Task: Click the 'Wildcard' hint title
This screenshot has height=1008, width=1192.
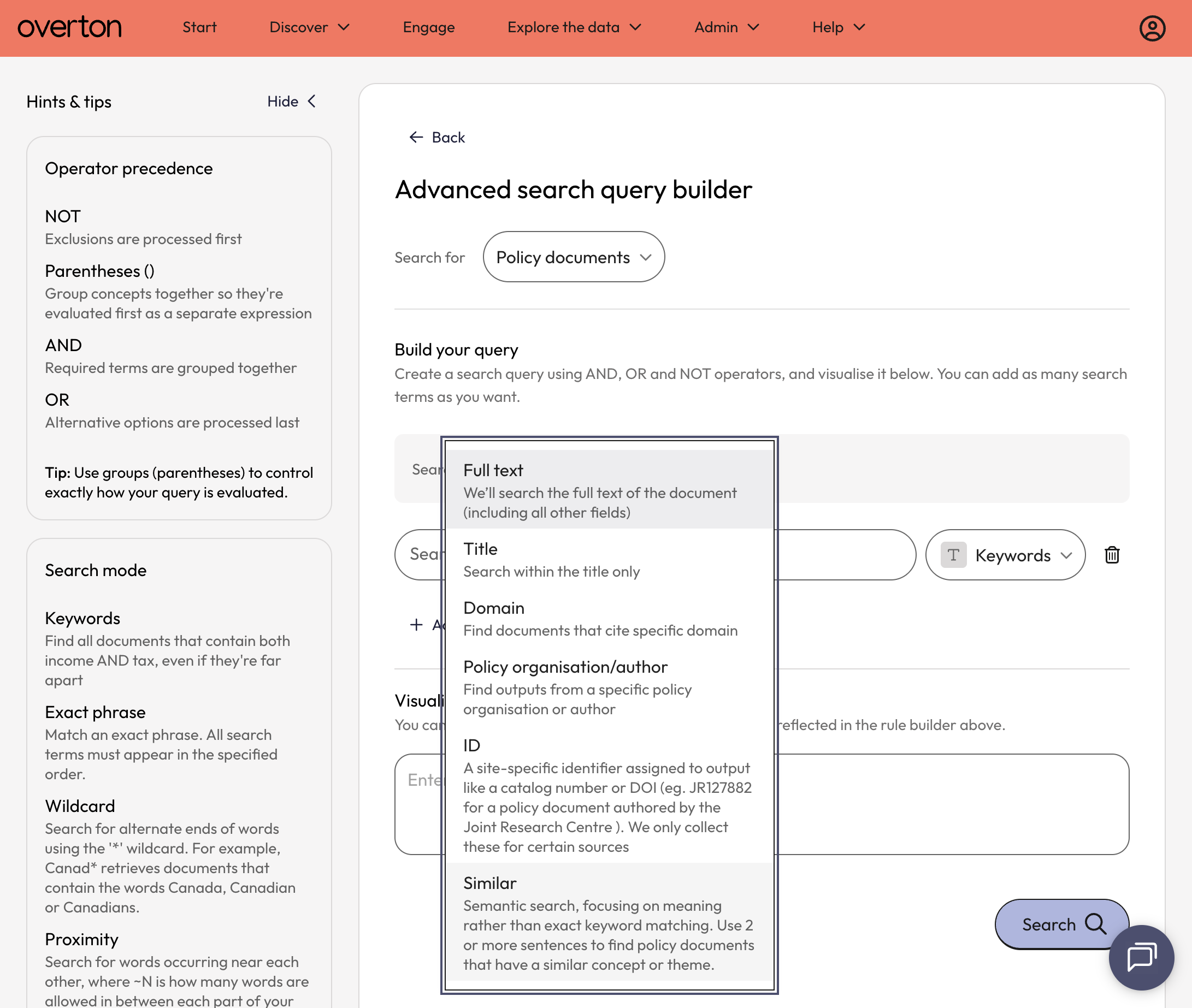Action: tap(80, 806)
